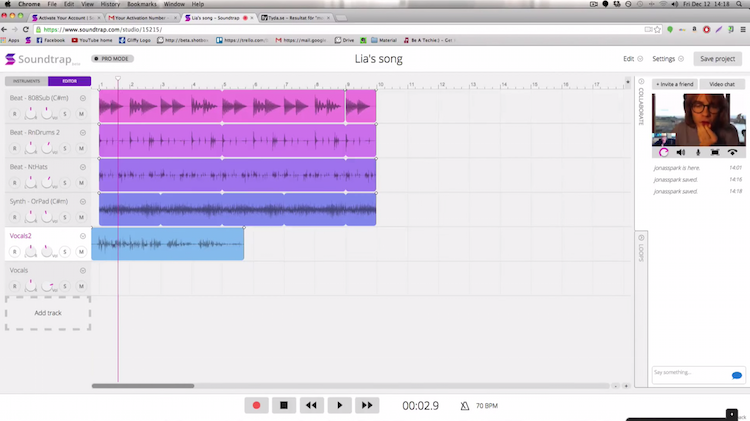Mute the Beat - 808Sub track

coord(81,114)
